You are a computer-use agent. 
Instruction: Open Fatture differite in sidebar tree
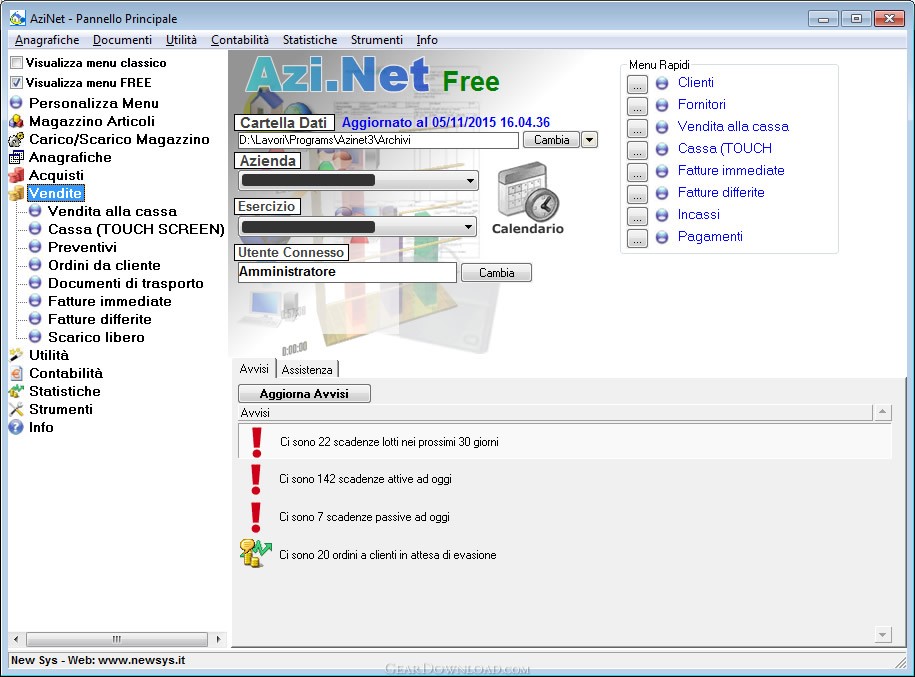point(100,320)
